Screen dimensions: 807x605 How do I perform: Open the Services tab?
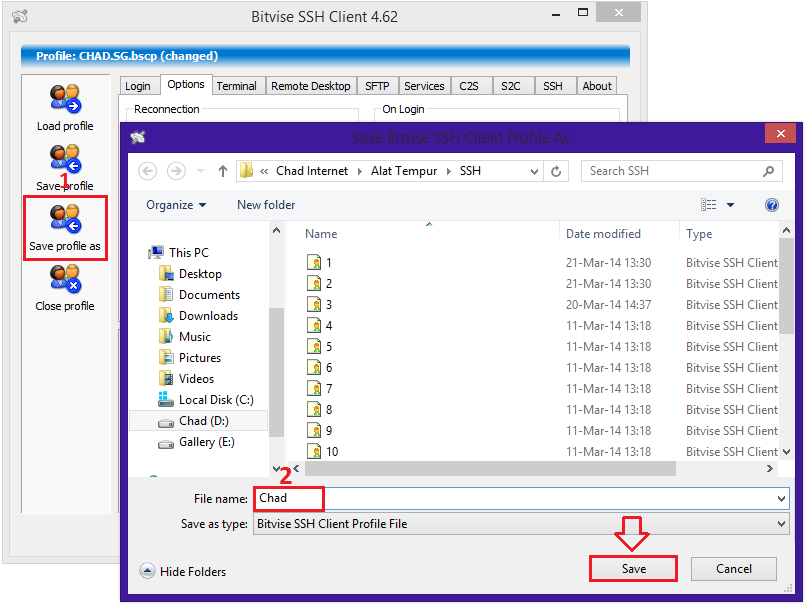click(424, 86)
